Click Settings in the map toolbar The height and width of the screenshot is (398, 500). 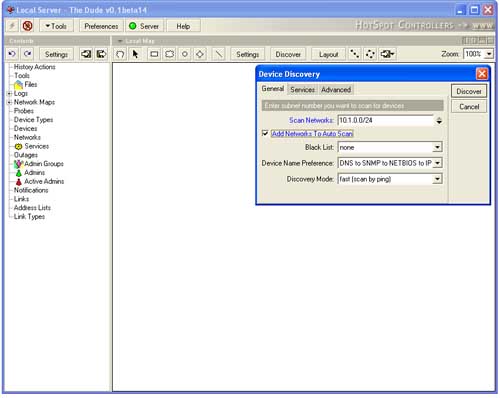[247, 54]
